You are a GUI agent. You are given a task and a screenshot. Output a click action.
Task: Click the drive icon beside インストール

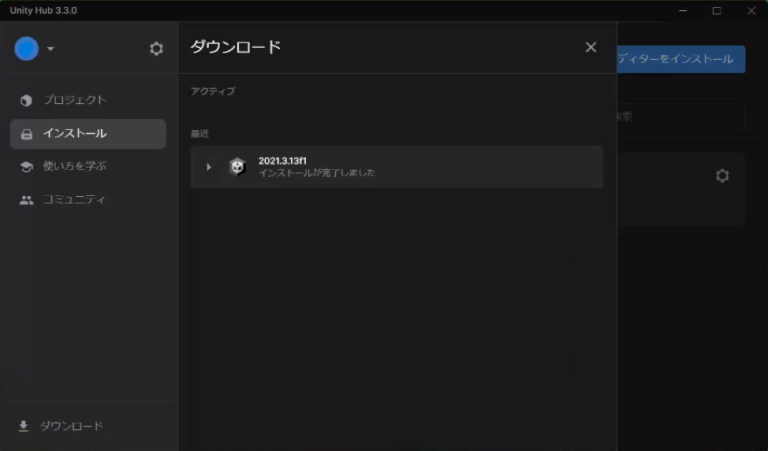point(26,134)
